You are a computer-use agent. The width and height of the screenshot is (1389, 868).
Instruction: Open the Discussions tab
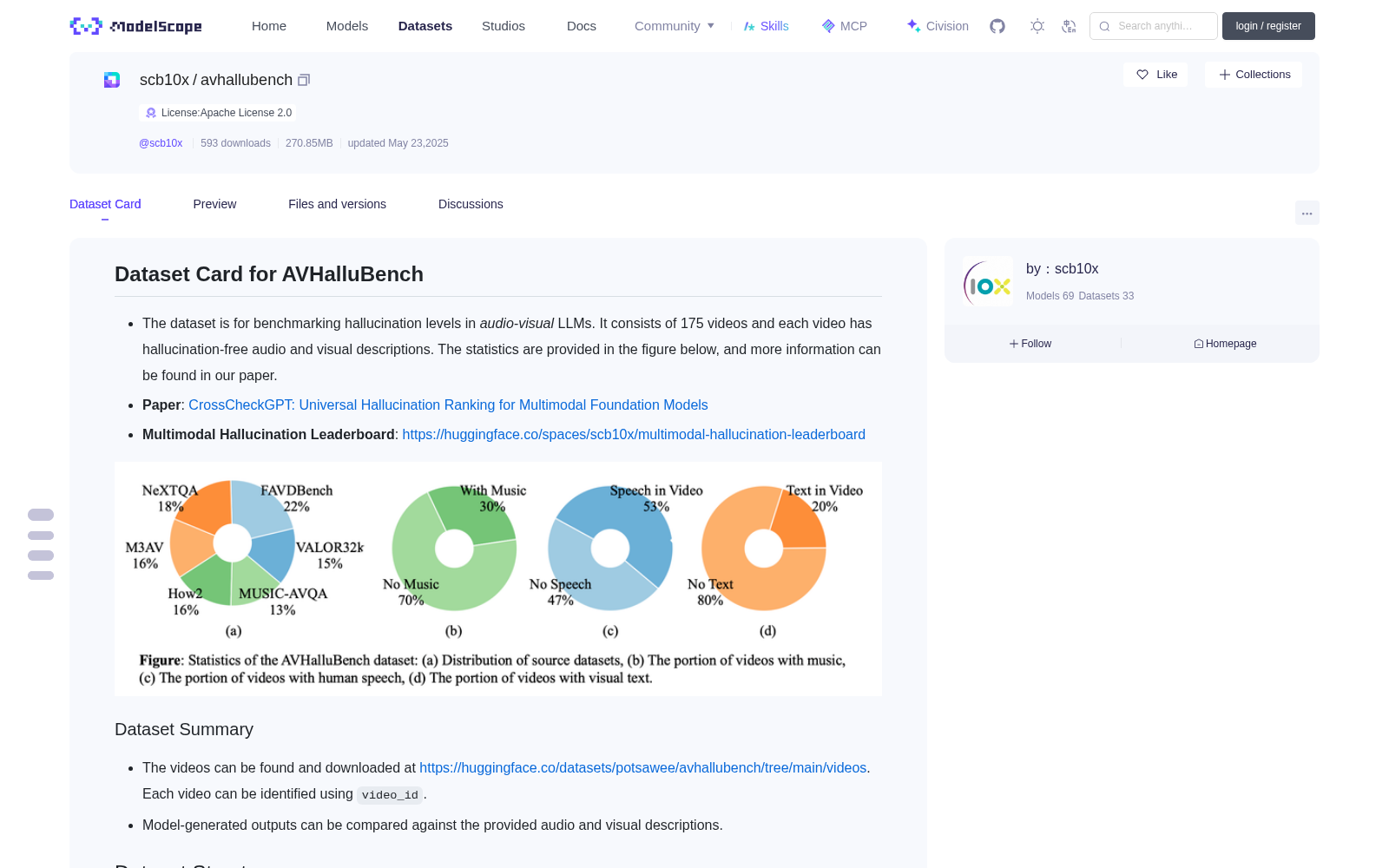pyautogui.click(x=471, y=204)
